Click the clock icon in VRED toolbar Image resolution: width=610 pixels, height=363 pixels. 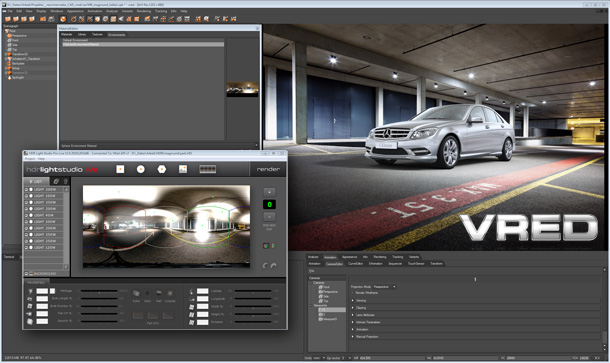105,19
